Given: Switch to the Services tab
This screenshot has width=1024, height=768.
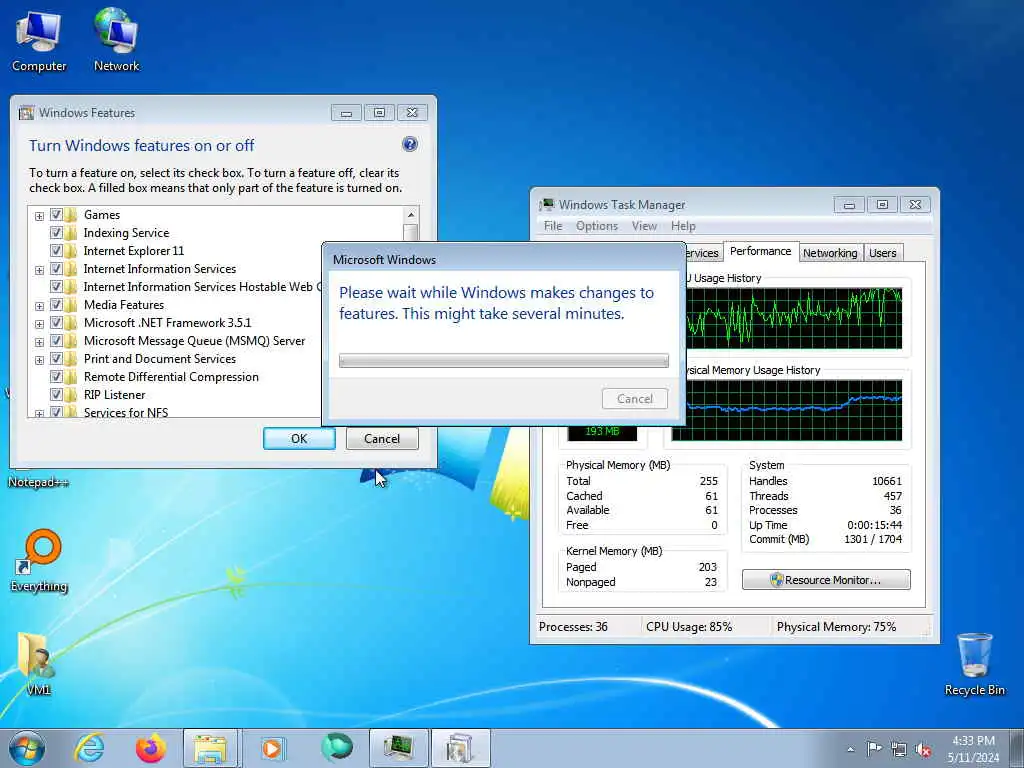Looking at the screenshot, I should pos(703,253).
